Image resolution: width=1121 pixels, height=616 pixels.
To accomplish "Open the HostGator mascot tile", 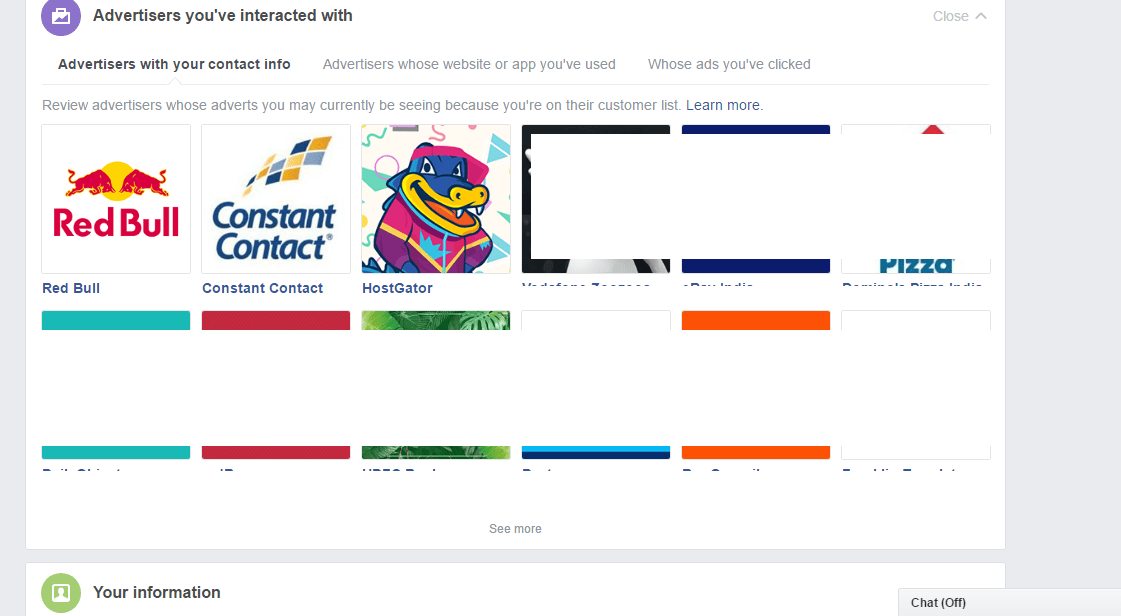I will (436, 199).
